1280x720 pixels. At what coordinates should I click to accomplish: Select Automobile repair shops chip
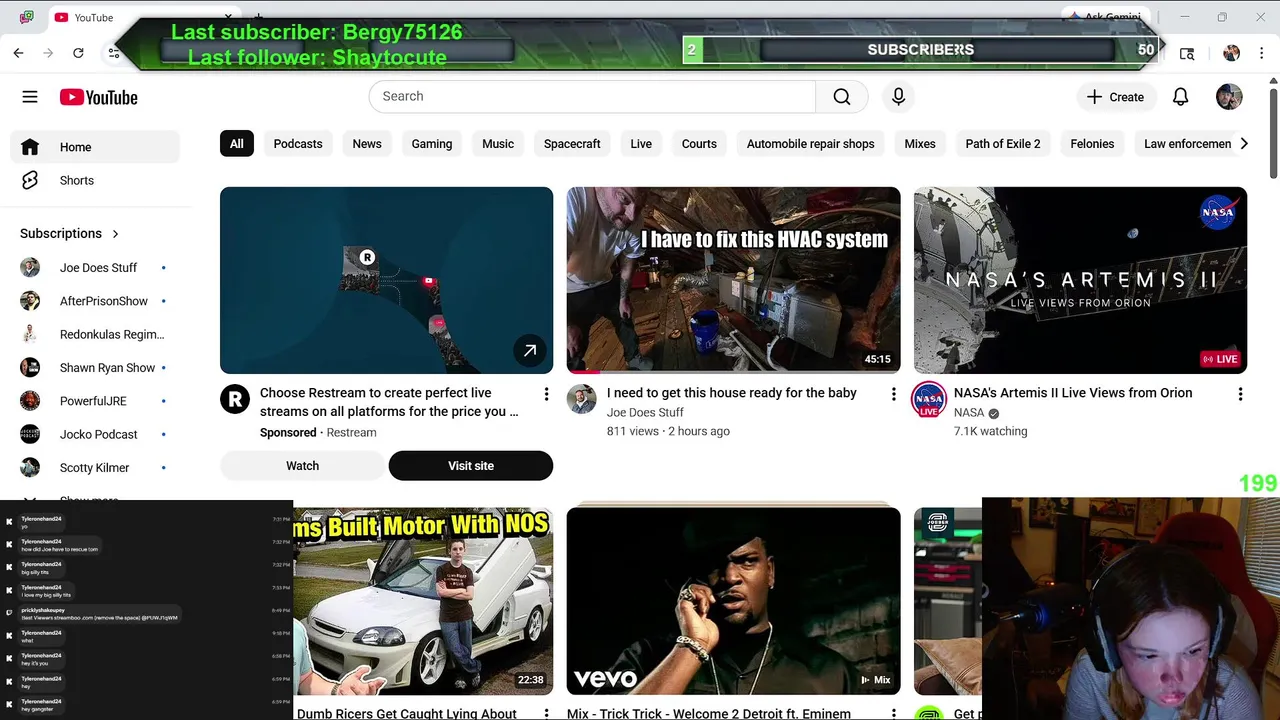[810, 143]
